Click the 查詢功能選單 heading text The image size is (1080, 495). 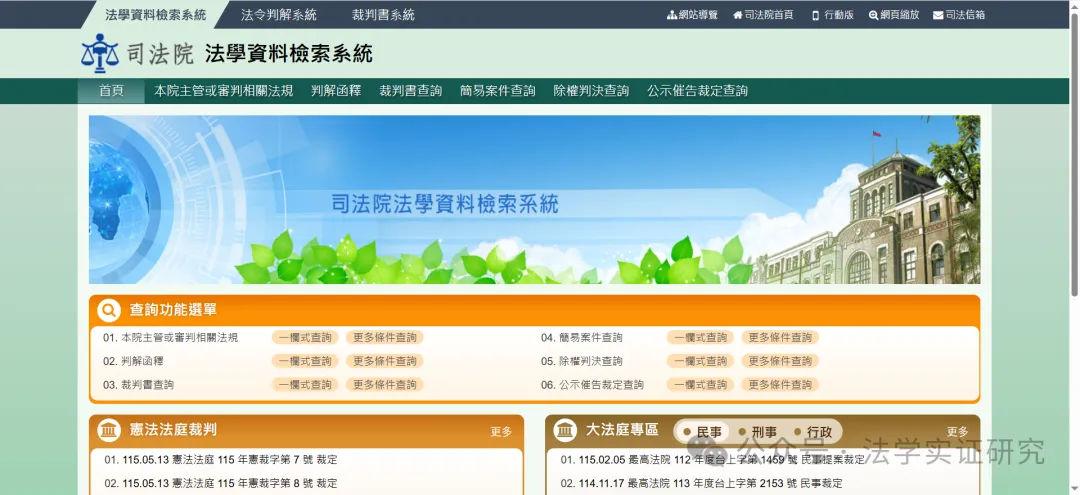pos(174,310)
